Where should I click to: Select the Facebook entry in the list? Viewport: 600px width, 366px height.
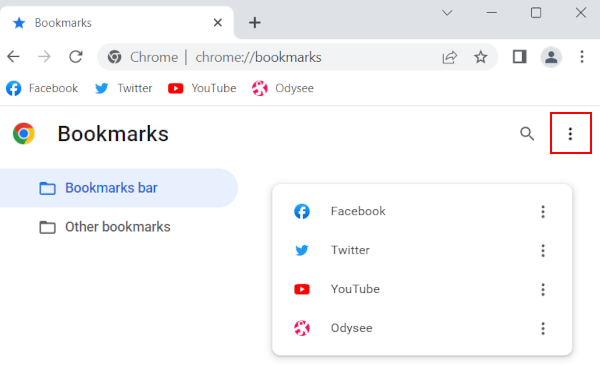point(422,211)
